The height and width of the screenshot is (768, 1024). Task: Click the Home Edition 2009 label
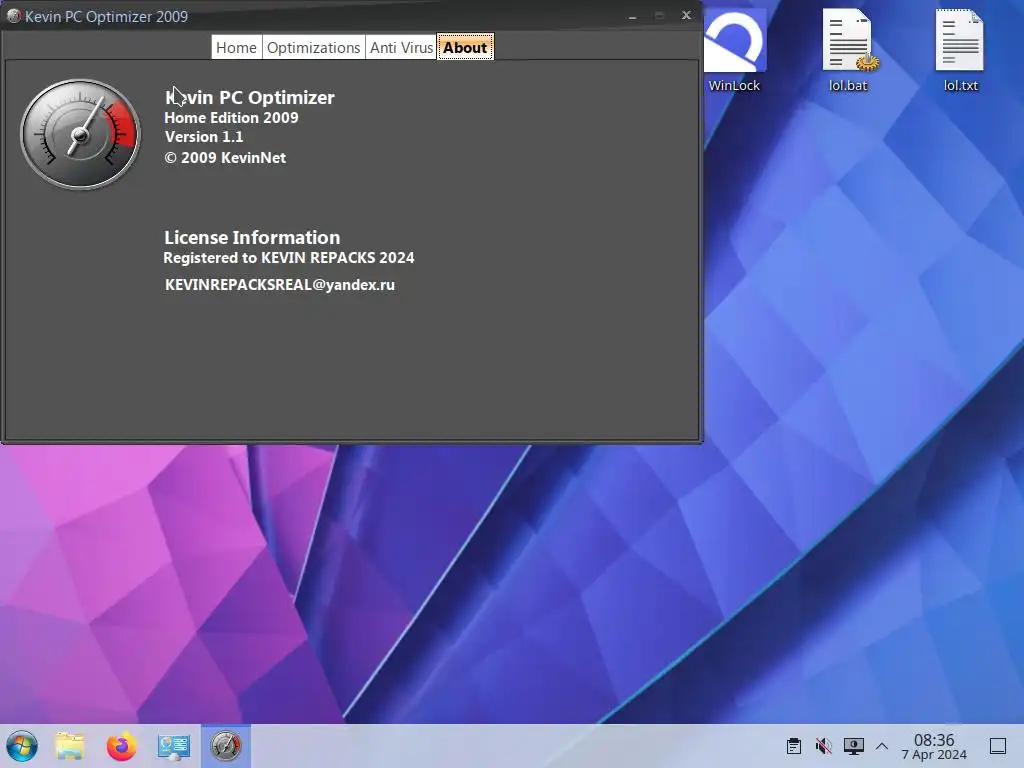[231, 118]
